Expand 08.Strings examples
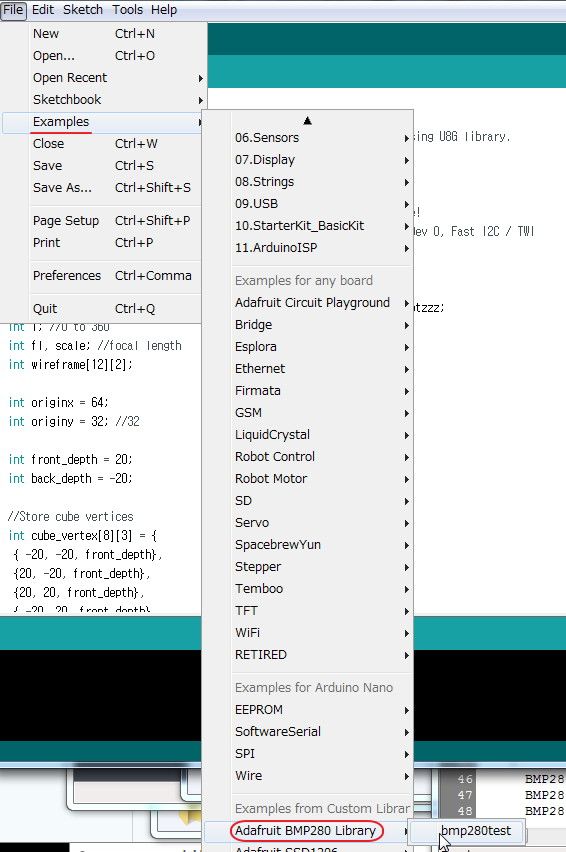This screenshot has width=566, height=852. coord(308,181)
